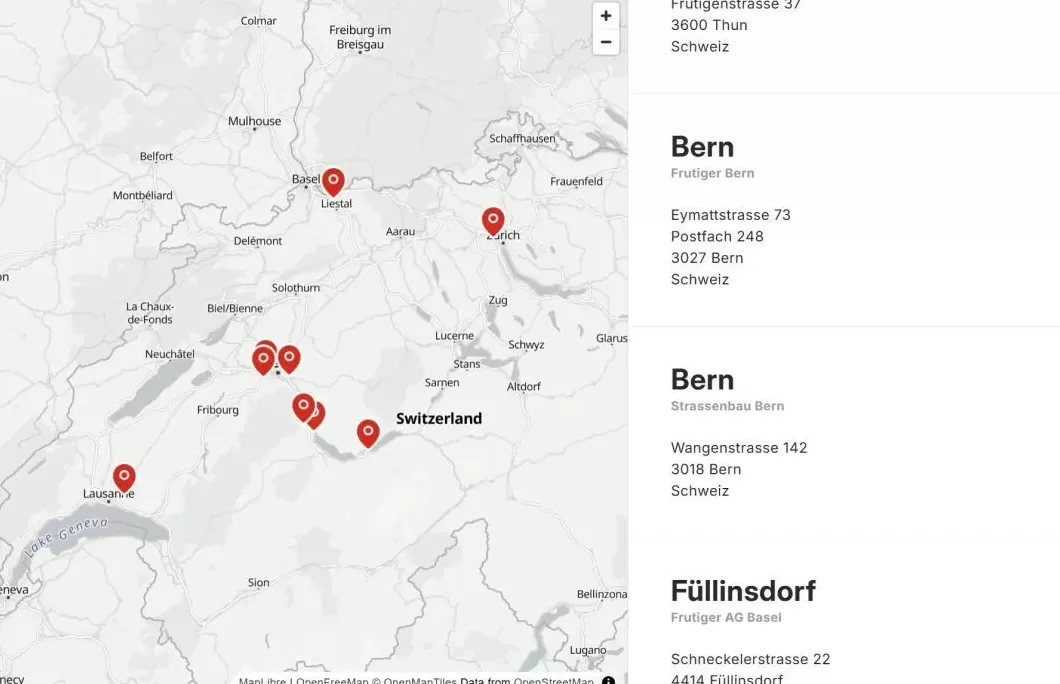Viewport: 1060px width, 684px height.
Task: Click the OpenMapTiles attribution link
Action: 420,681
